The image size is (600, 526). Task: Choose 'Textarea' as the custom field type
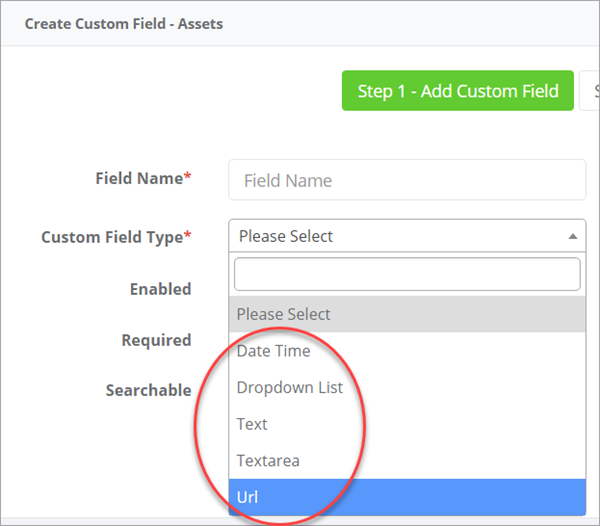click(x=268, y=461)
